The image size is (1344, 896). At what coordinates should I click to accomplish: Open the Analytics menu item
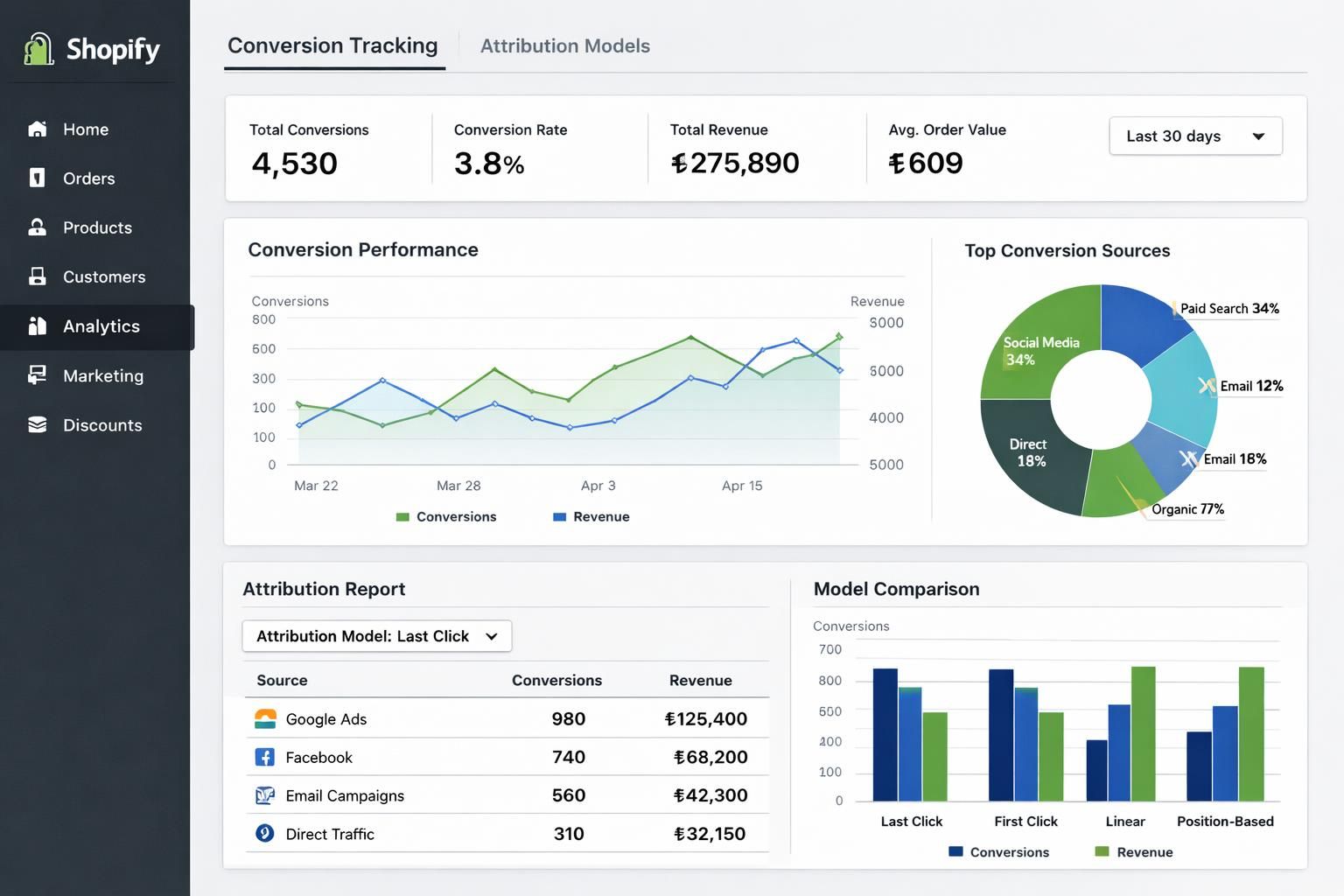click(x=96, y=326)
